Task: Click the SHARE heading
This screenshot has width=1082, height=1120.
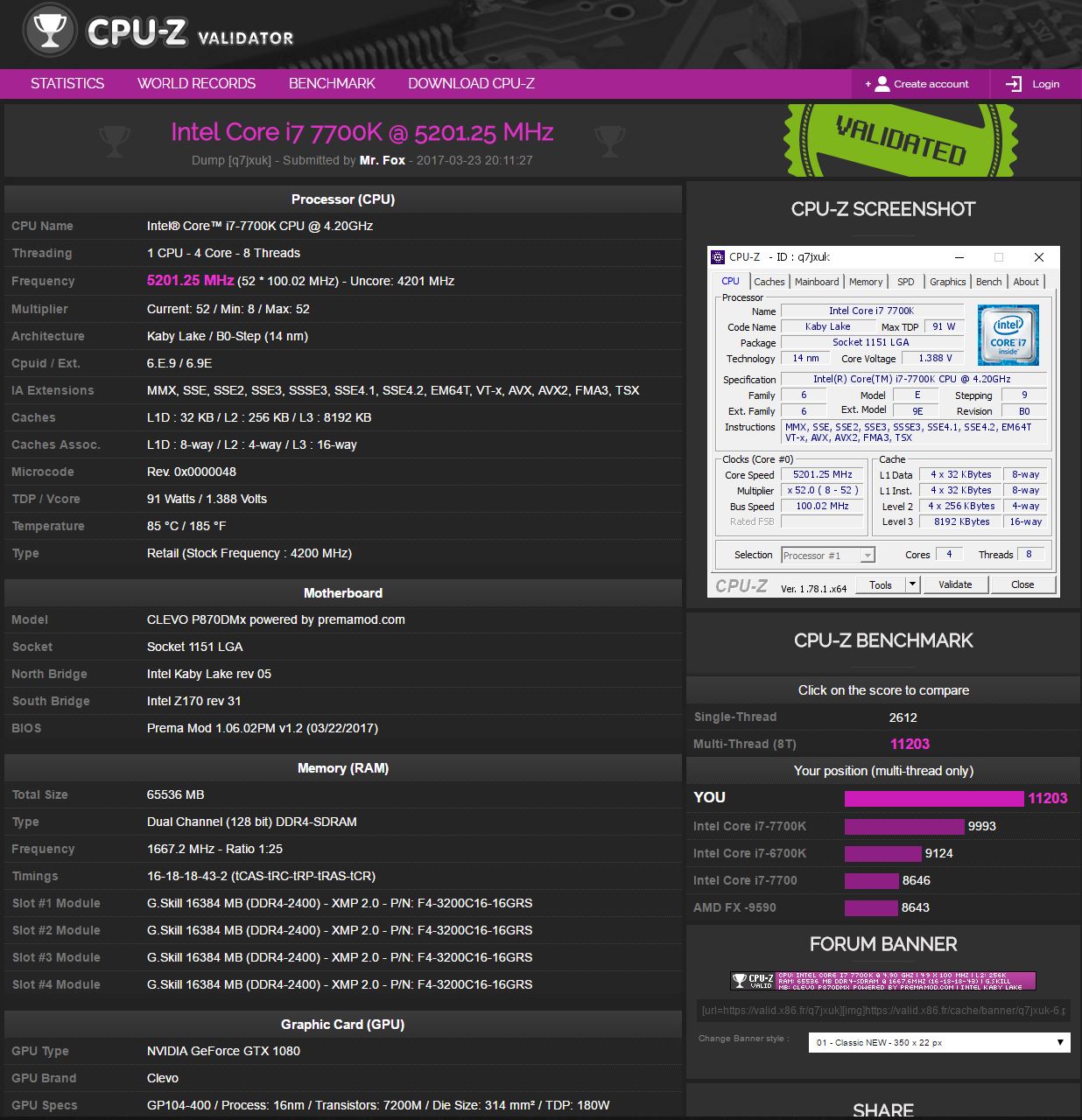Action: (x=883, y=1110)
